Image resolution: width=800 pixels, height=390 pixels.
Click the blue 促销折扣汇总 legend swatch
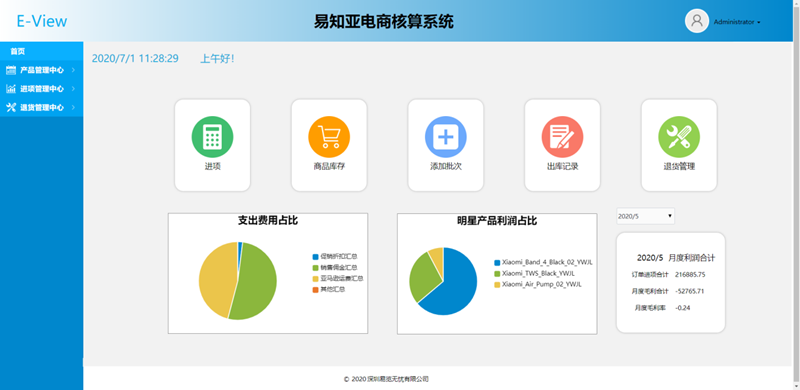click(315, 256)
